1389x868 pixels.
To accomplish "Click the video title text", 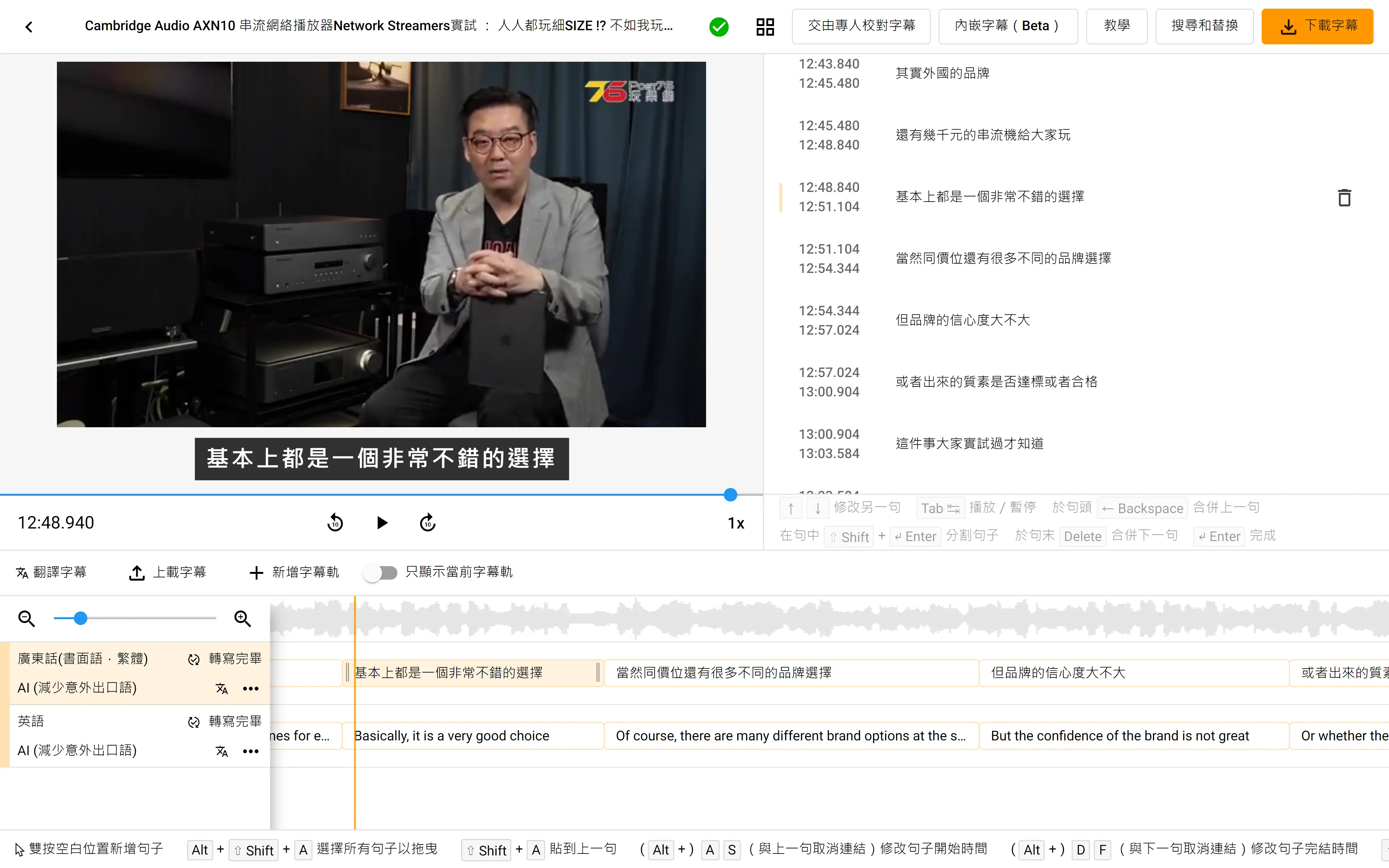I will 379,26.
